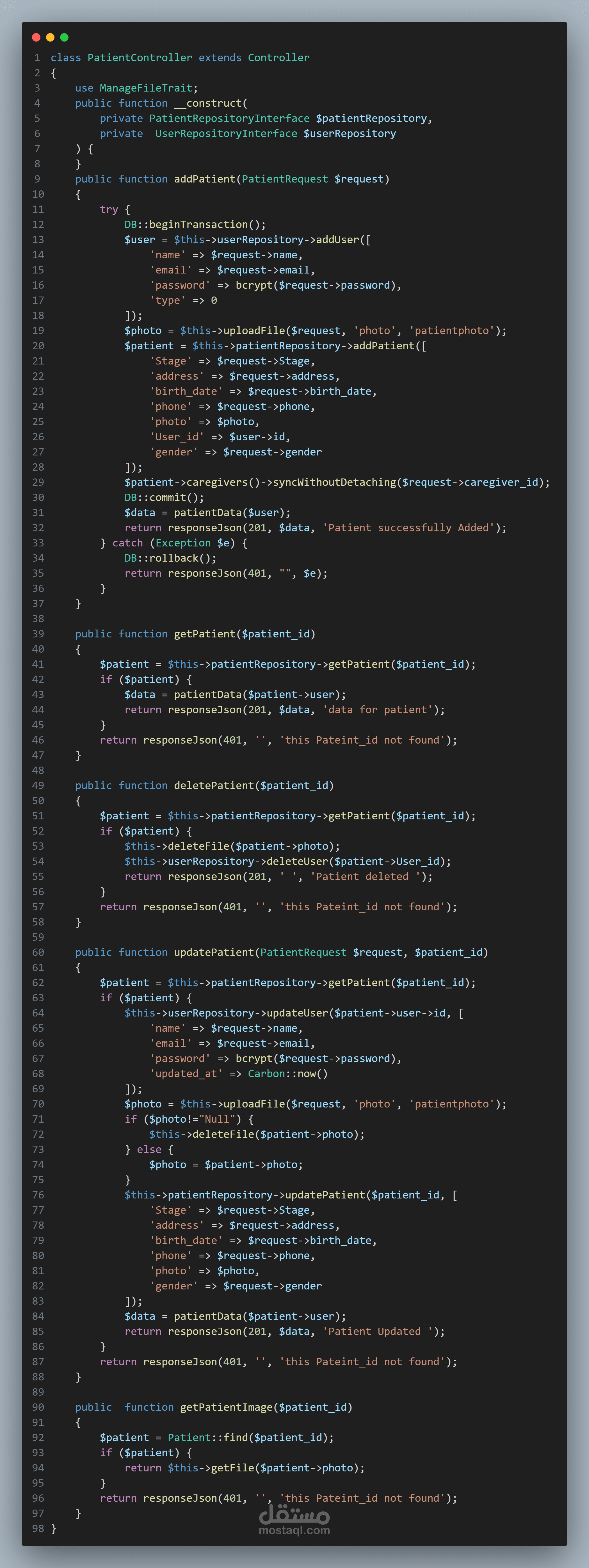589x1568 pixels.
Task: Select the 'data for patient' string
Action: pos(377,710)
